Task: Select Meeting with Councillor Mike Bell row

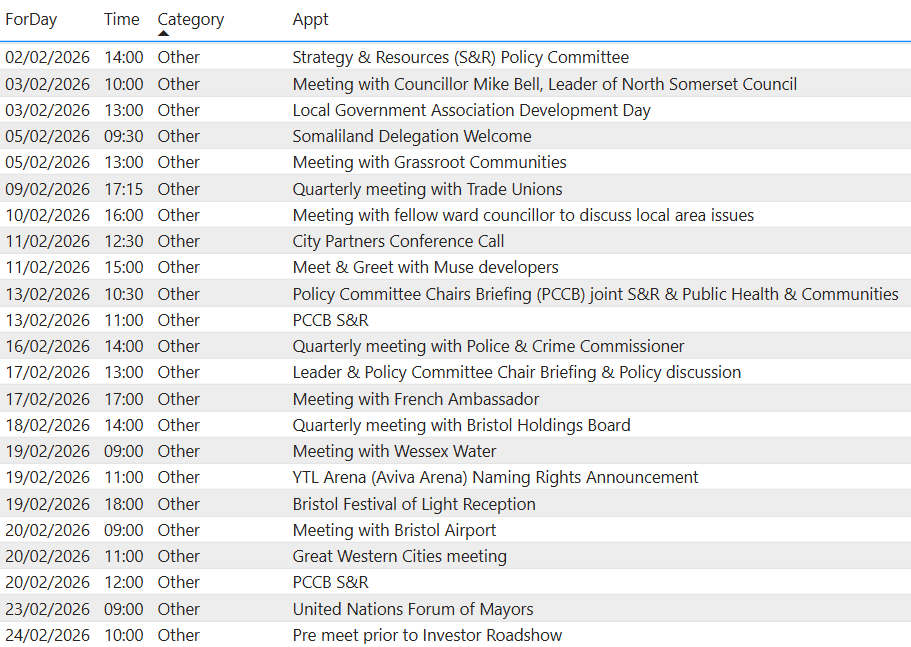Action: (544, 84)
